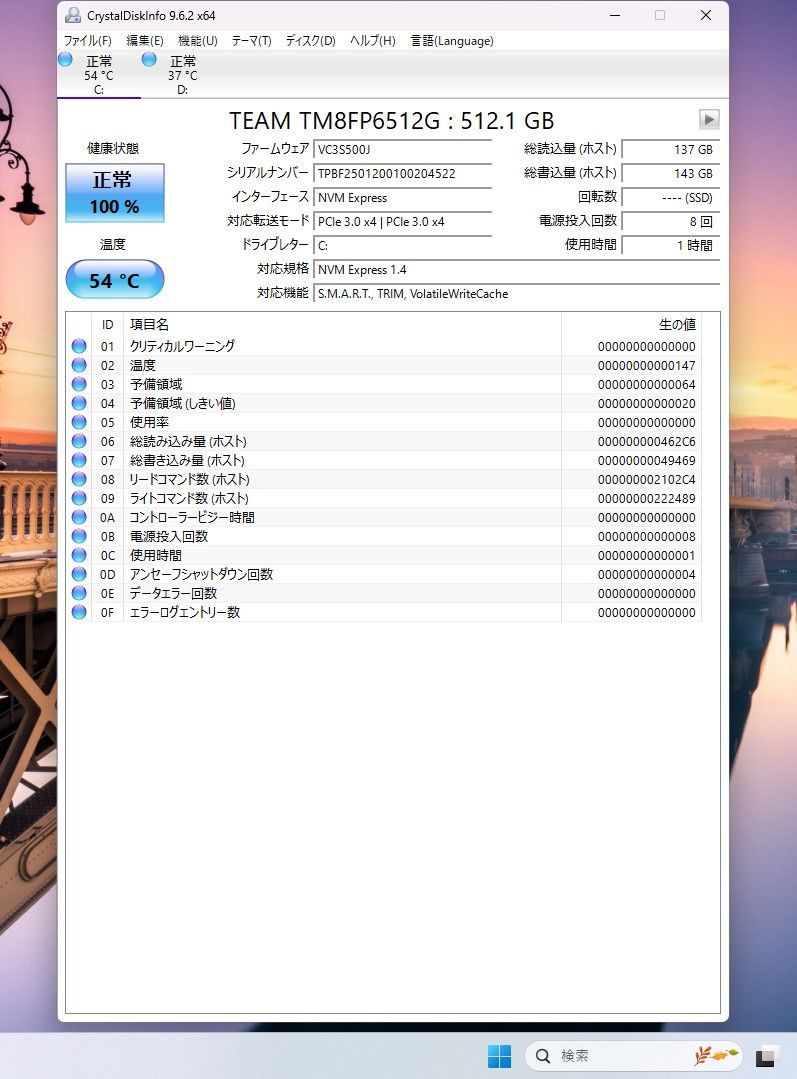Click the 54 °C temperature button

tap(115, 279)
